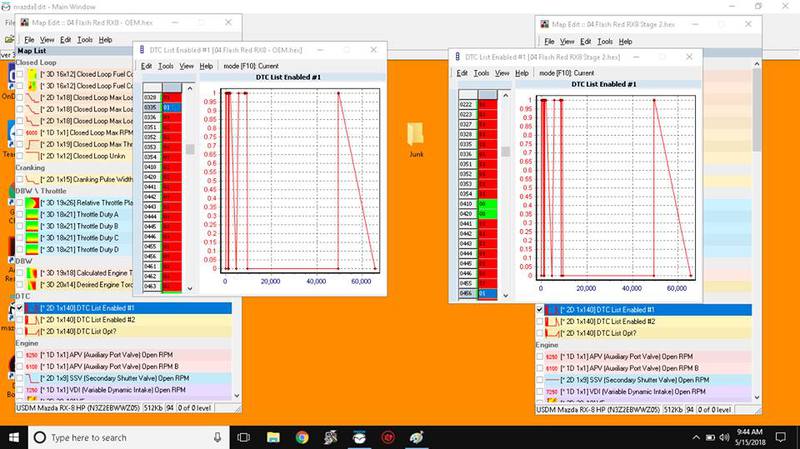Uncheck DTC List Enabled #1 in left map list
800x449 pixels.
coord(20,308)
